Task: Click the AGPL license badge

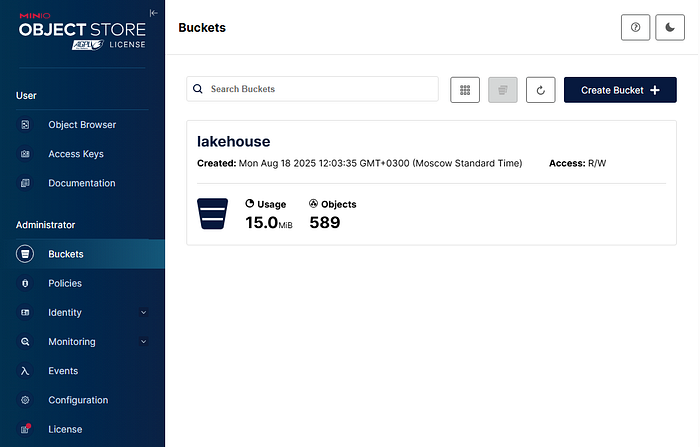Action: click(88, 45)
